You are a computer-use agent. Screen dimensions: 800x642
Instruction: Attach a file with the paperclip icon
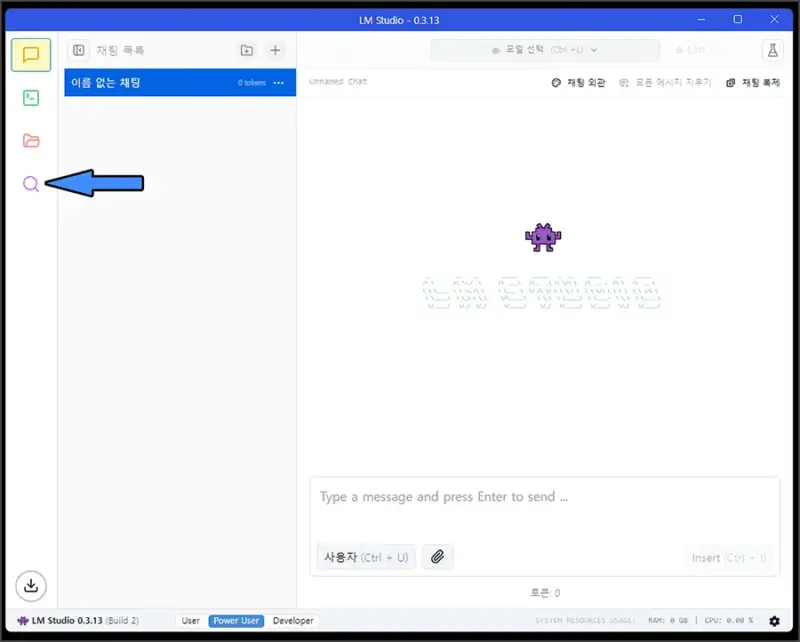[x=437, y=557]
